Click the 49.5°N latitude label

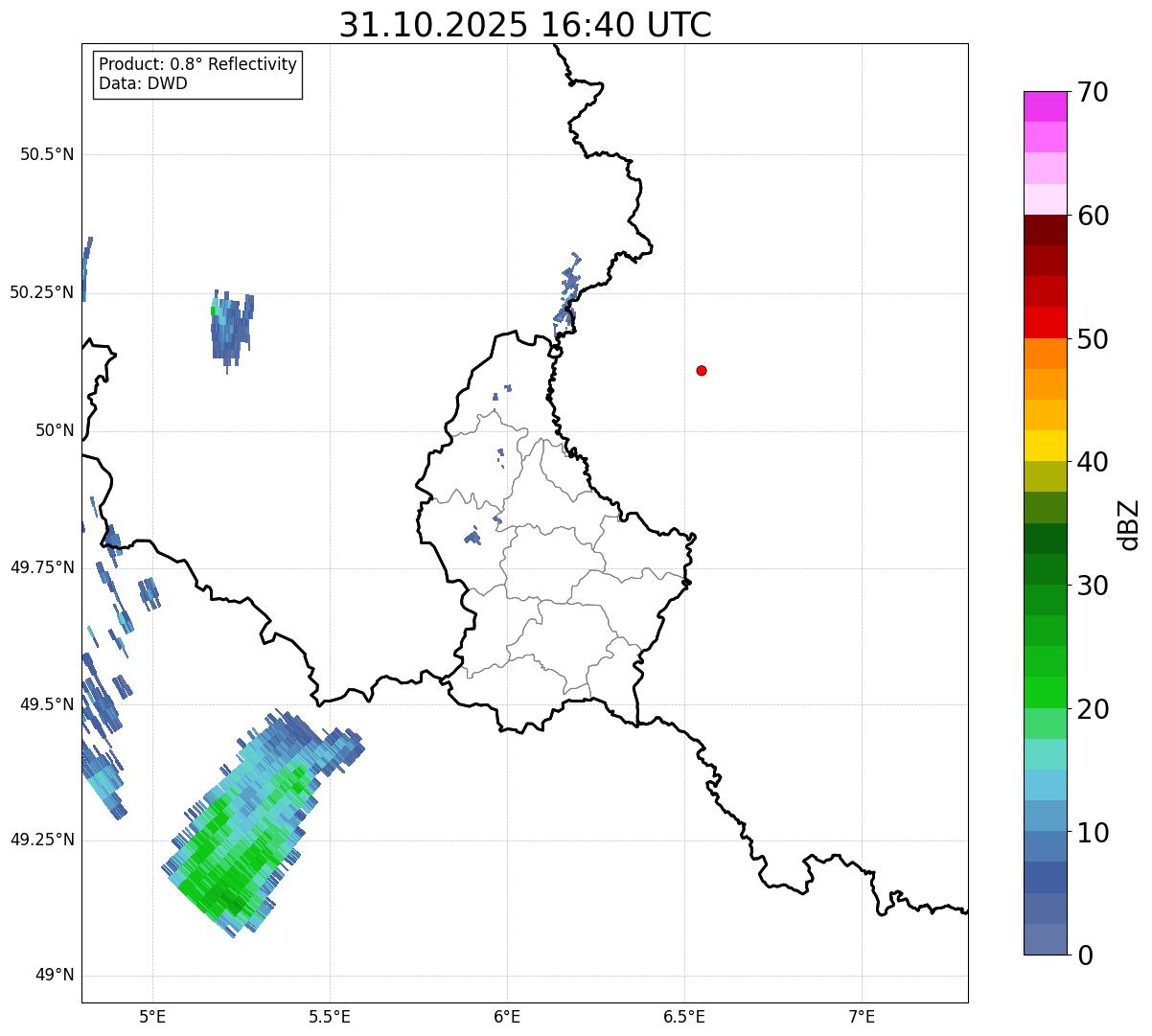[x=47, y=704]
